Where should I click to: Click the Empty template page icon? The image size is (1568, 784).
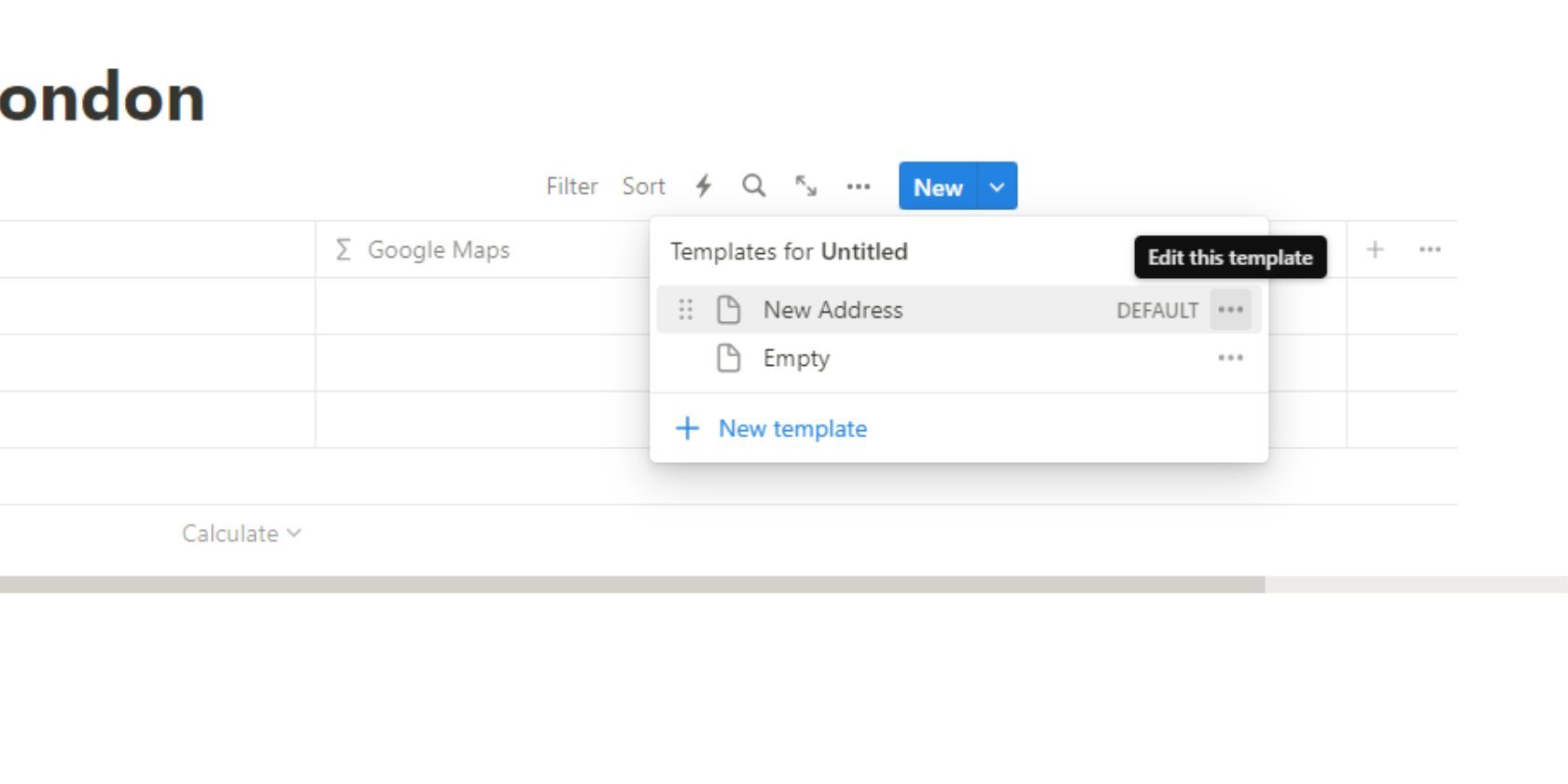click(728, 358)
